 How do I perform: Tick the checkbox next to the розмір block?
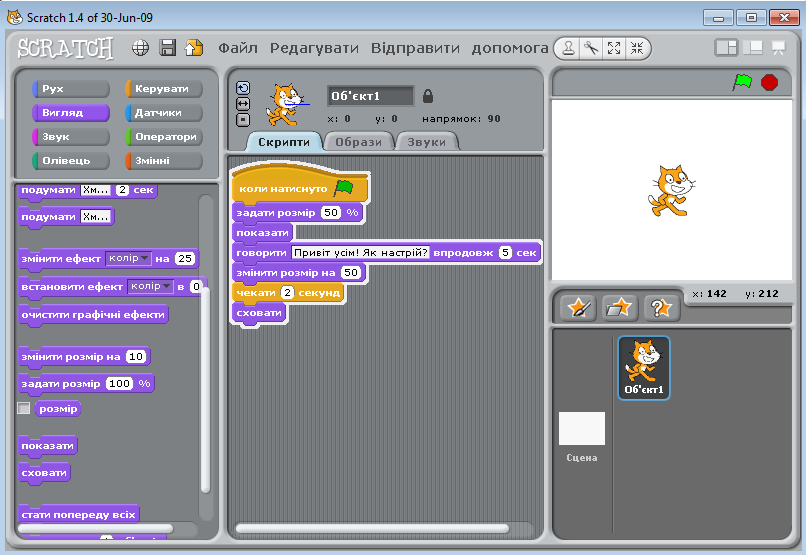[24, 408]
